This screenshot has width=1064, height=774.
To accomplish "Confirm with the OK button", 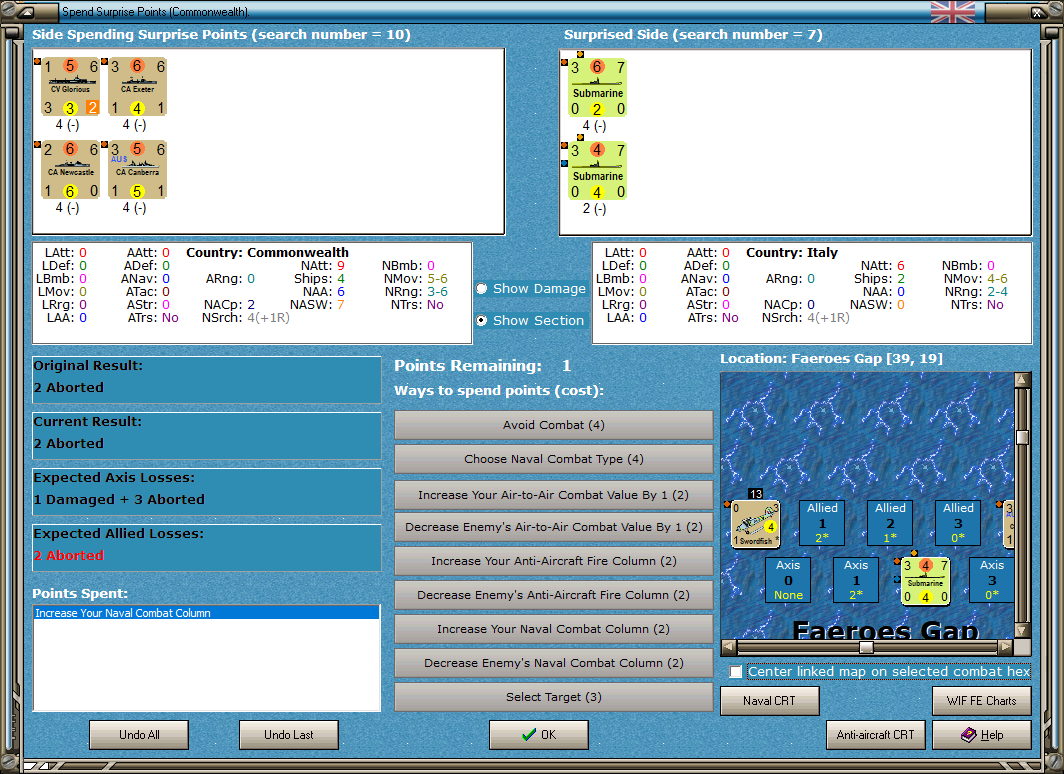I will [x=539, y=735].
